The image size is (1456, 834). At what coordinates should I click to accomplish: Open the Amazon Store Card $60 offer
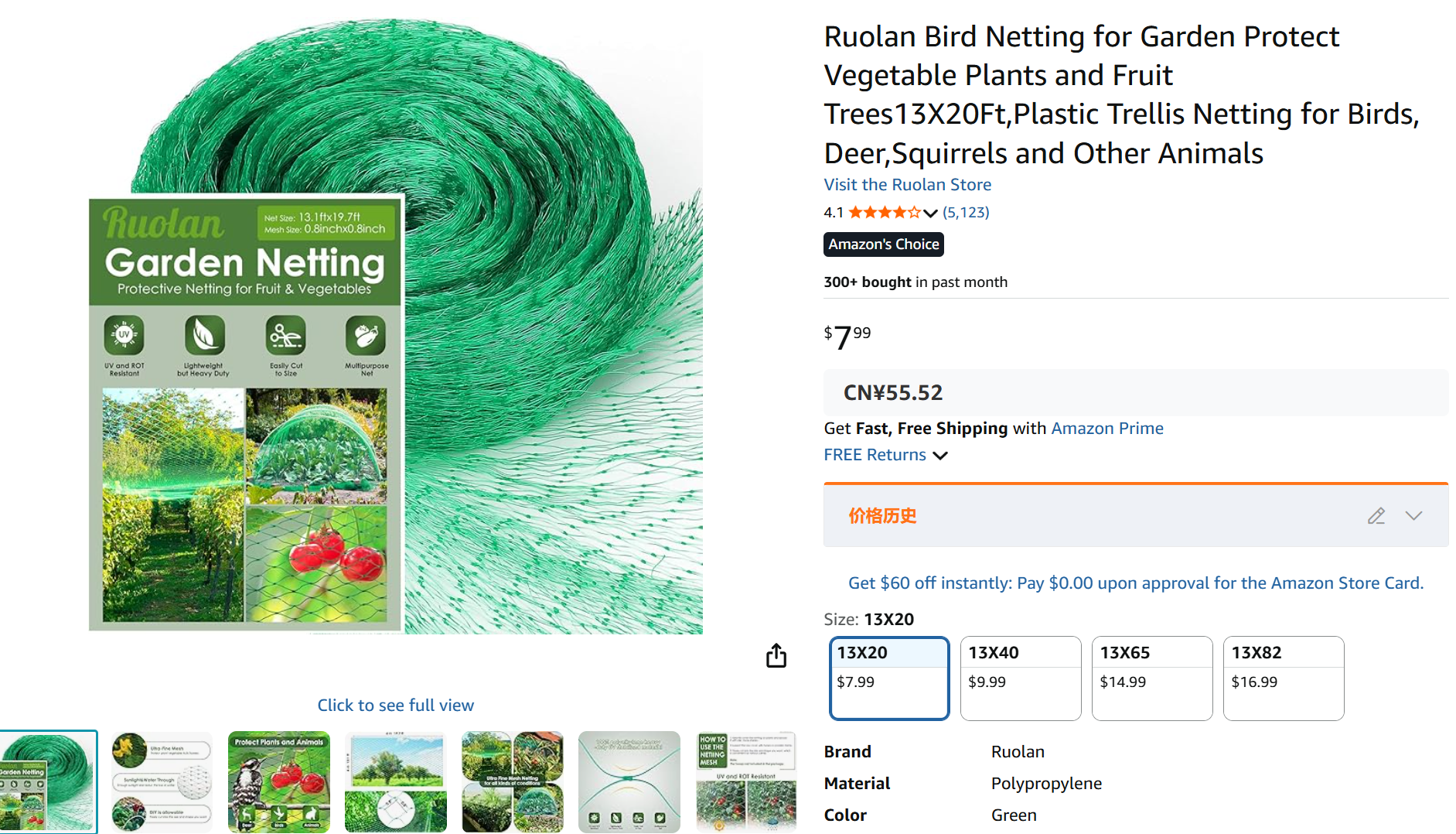point(1135,583)
